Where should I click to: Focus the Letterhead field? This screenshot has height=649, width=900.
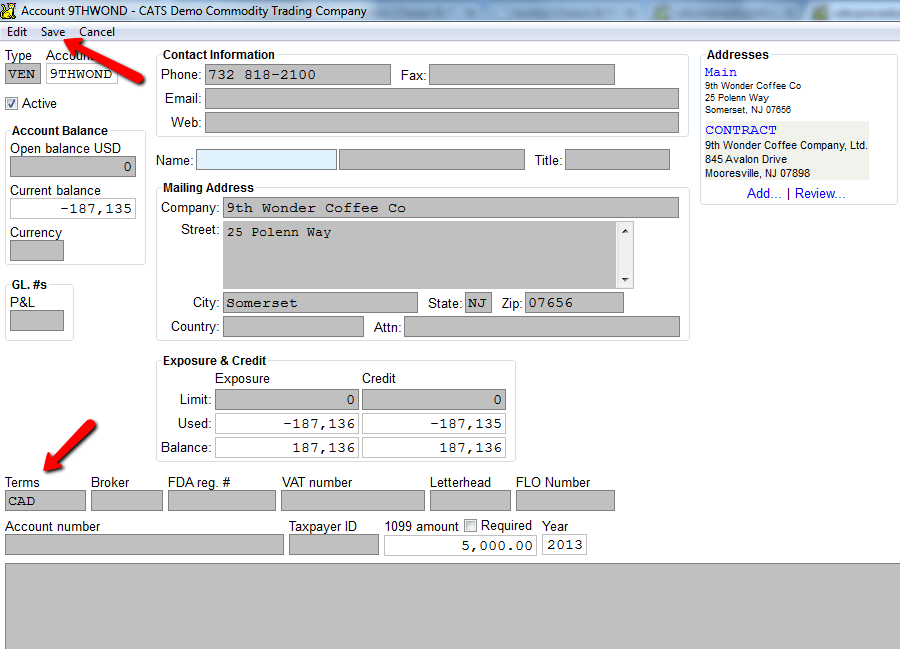coord(470,501)
